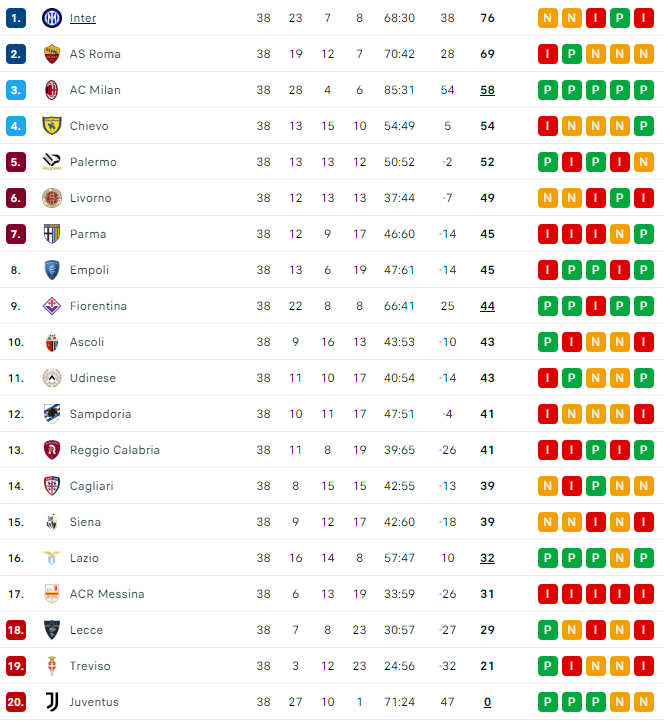Screen dimensions: 667x724
Task: Click Juventus's underlined 0 points
Action: coord(487,702)
